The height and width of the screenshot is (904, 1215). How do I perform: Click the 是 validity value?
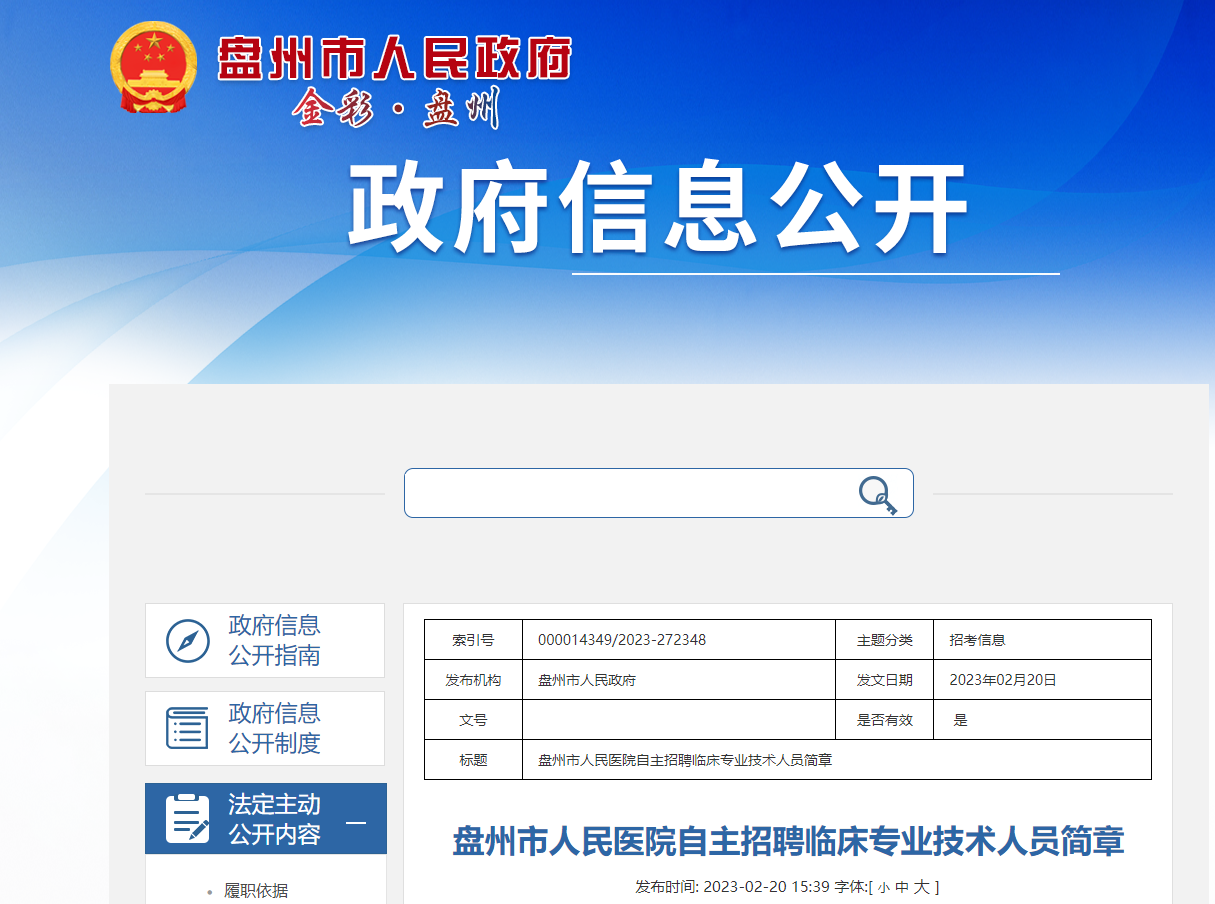click(x=961, y=720)
